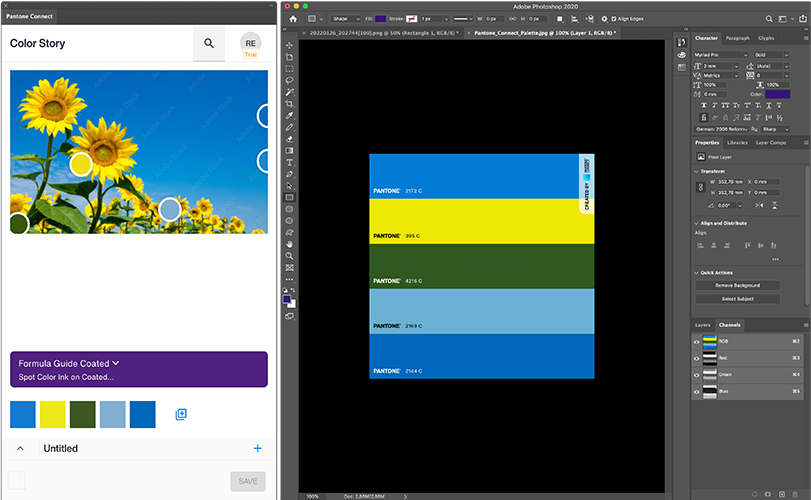811x500 pixels.
Task: Hide the Green channel eye icon
Action: tap(697, 375)
